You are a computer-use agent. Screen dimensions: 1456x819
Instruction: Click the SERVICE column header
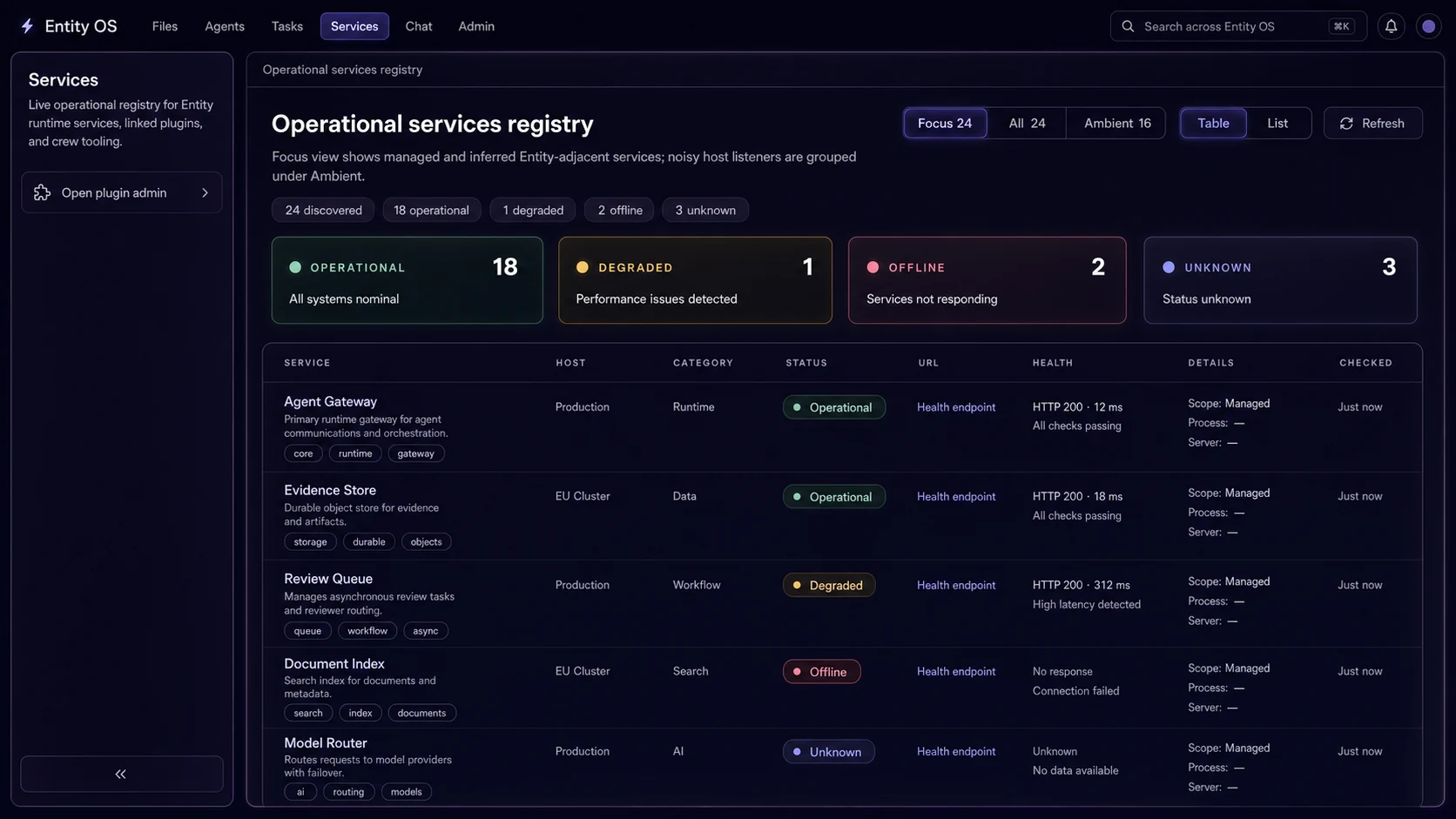click(x=307, y=363)
